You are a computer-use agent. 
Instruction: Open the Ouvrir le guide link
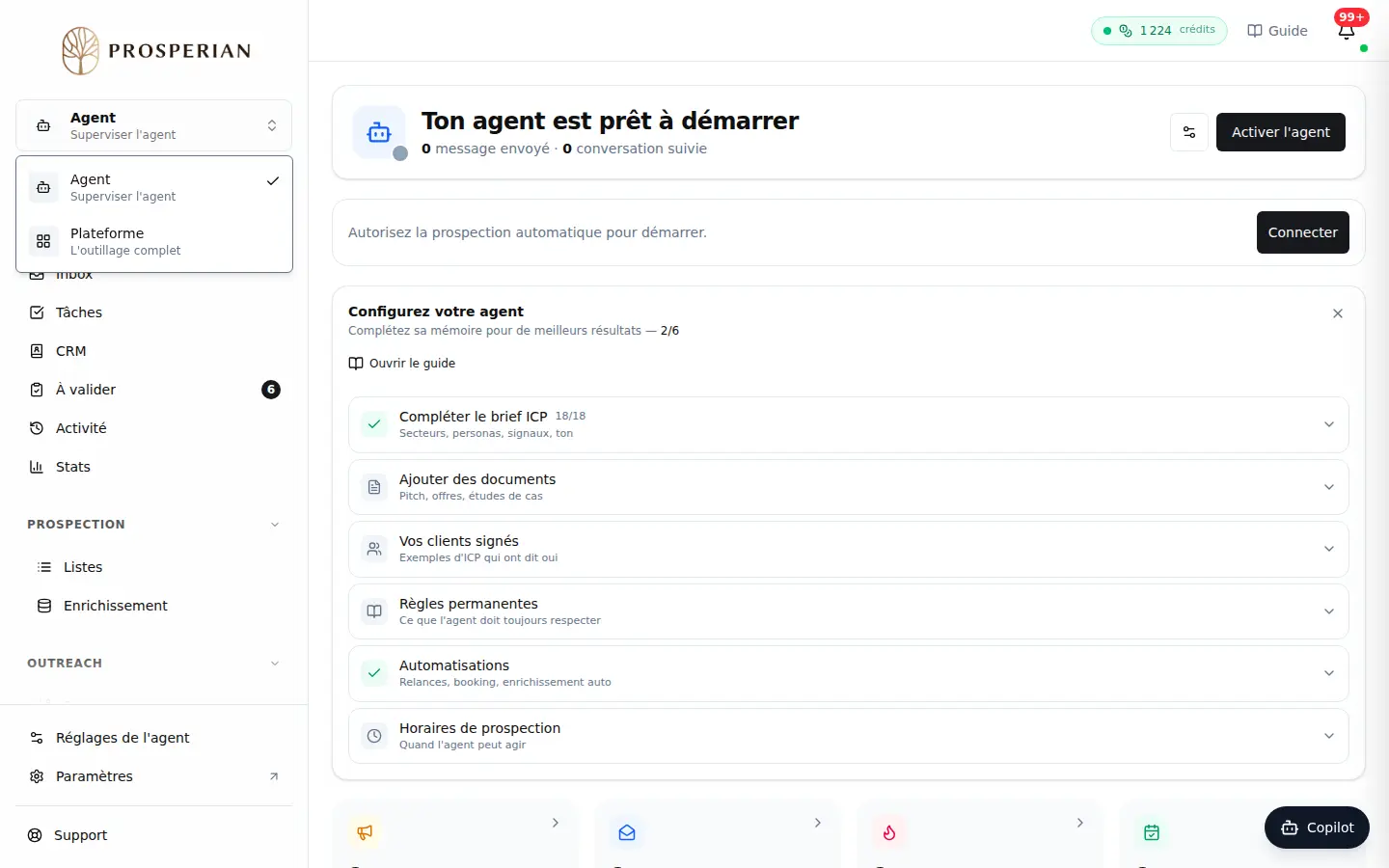(401, 364)
